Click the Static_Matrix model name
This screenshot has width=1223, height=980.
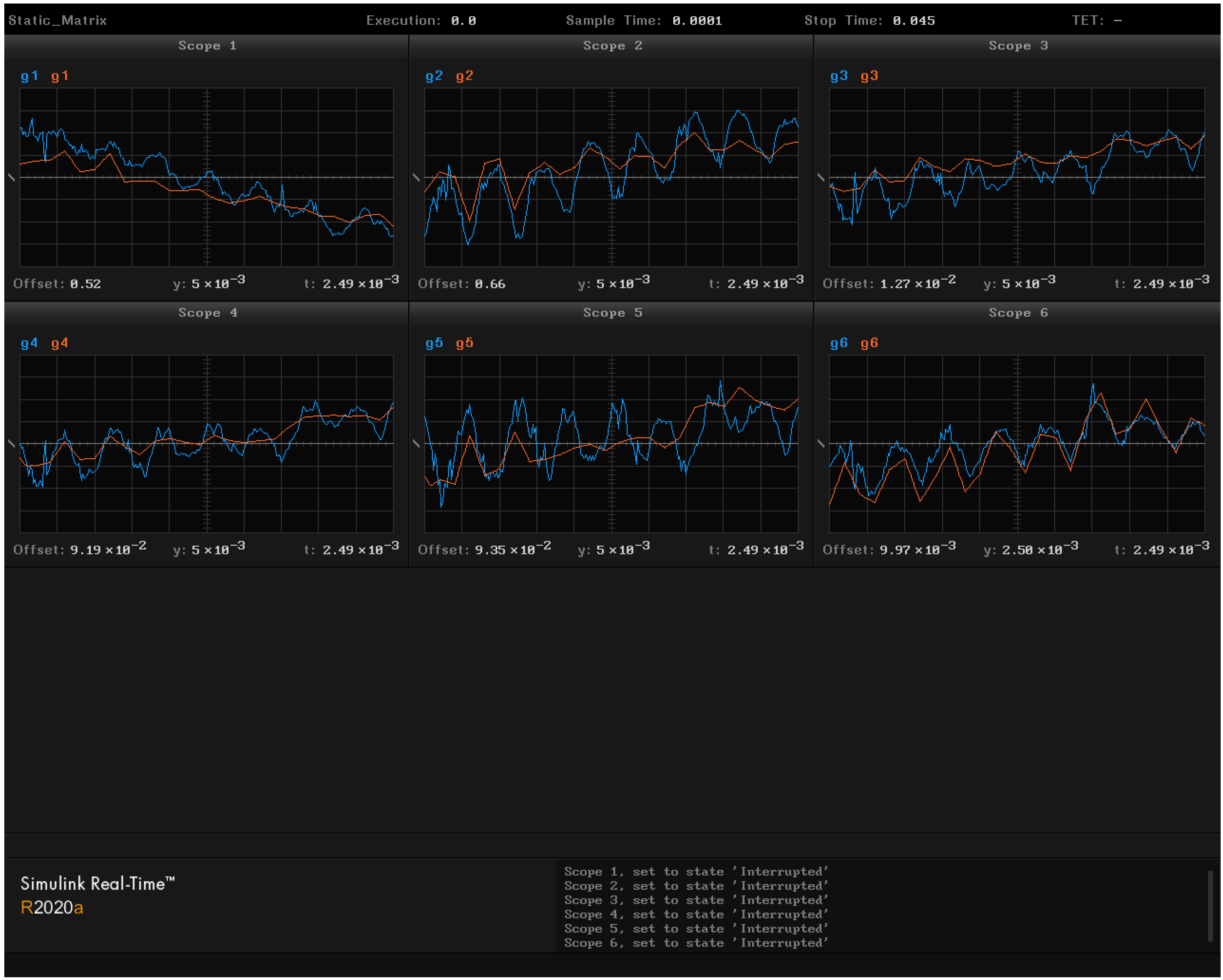[x=57, y=20]
